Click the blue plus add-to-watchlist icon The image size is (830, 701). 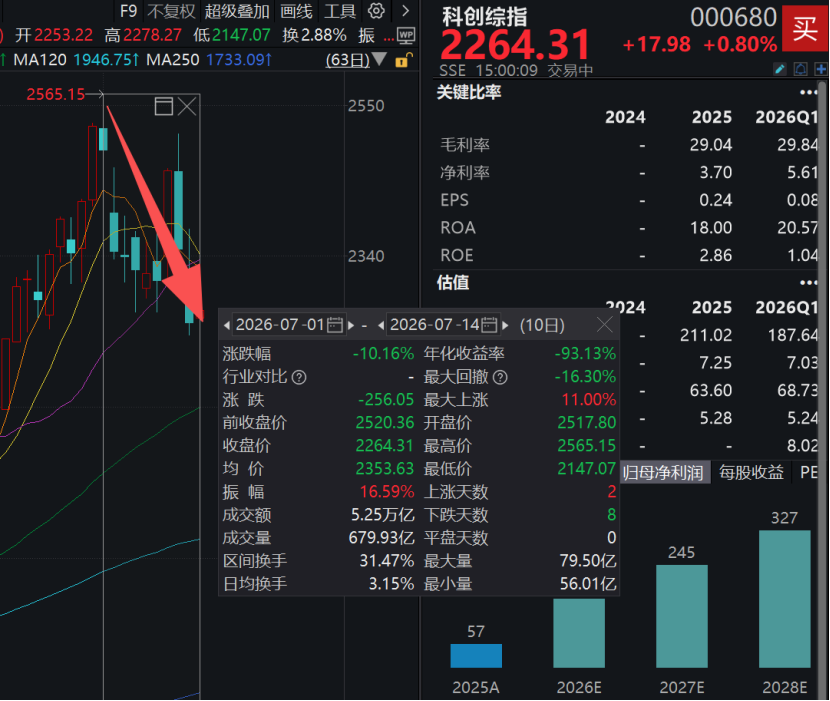point(821,69)
